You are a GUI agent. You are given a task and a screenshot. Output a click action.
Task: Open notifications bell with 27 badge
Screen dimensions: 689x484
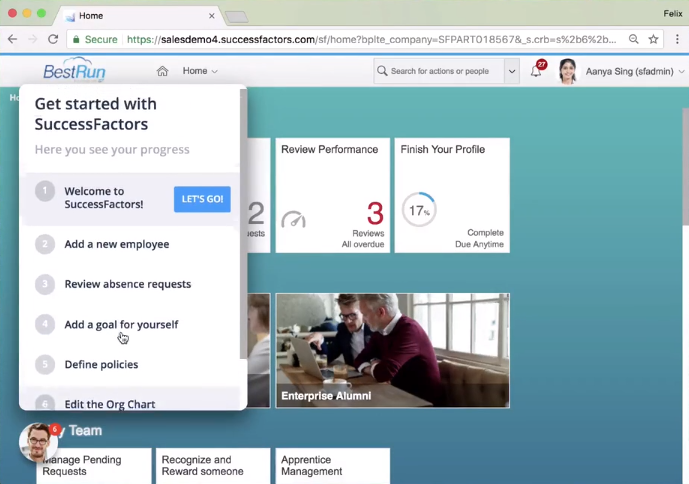537,70
